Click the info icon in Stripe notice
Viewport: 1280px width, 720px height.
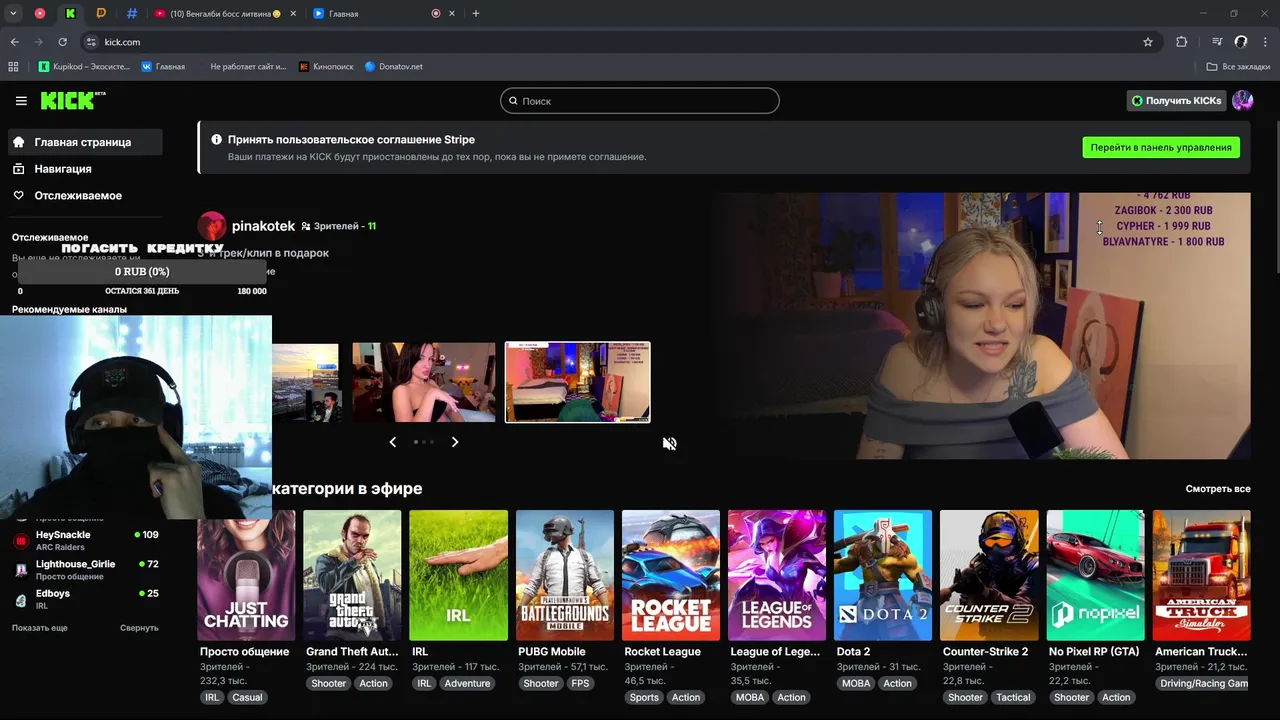pyautogui.click(x=216, y=140)
